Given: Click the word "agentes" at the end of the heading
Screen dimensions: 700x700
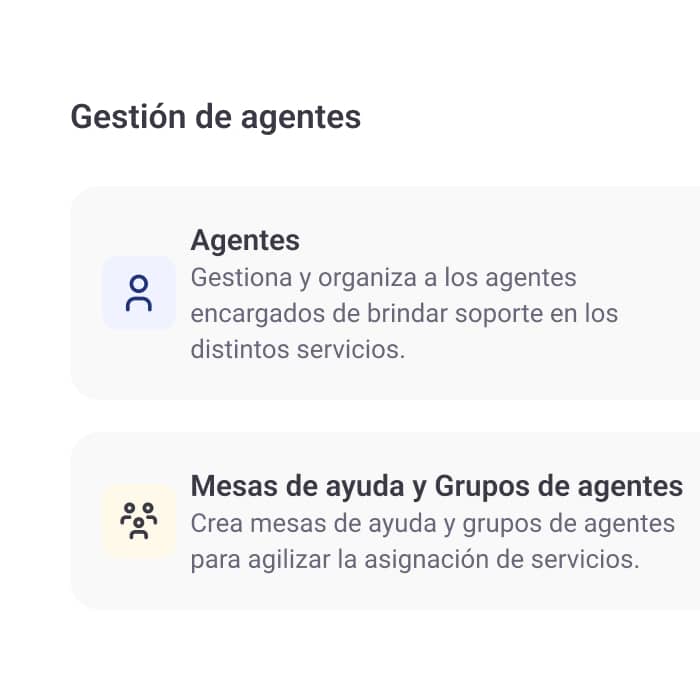Looking at the screenshot, I should 301,118.
